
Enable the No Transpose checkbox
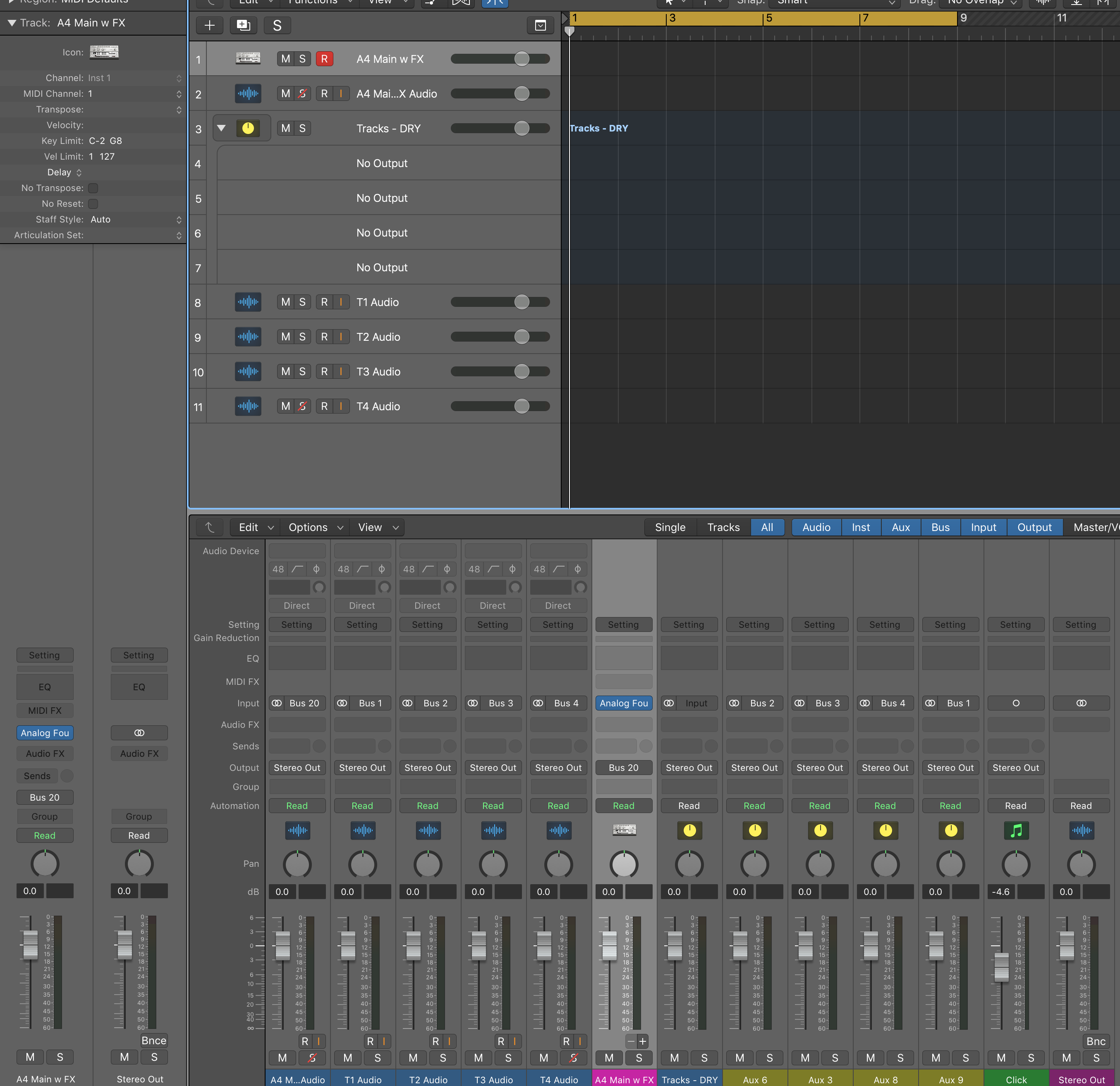click(x=93, y=188)
